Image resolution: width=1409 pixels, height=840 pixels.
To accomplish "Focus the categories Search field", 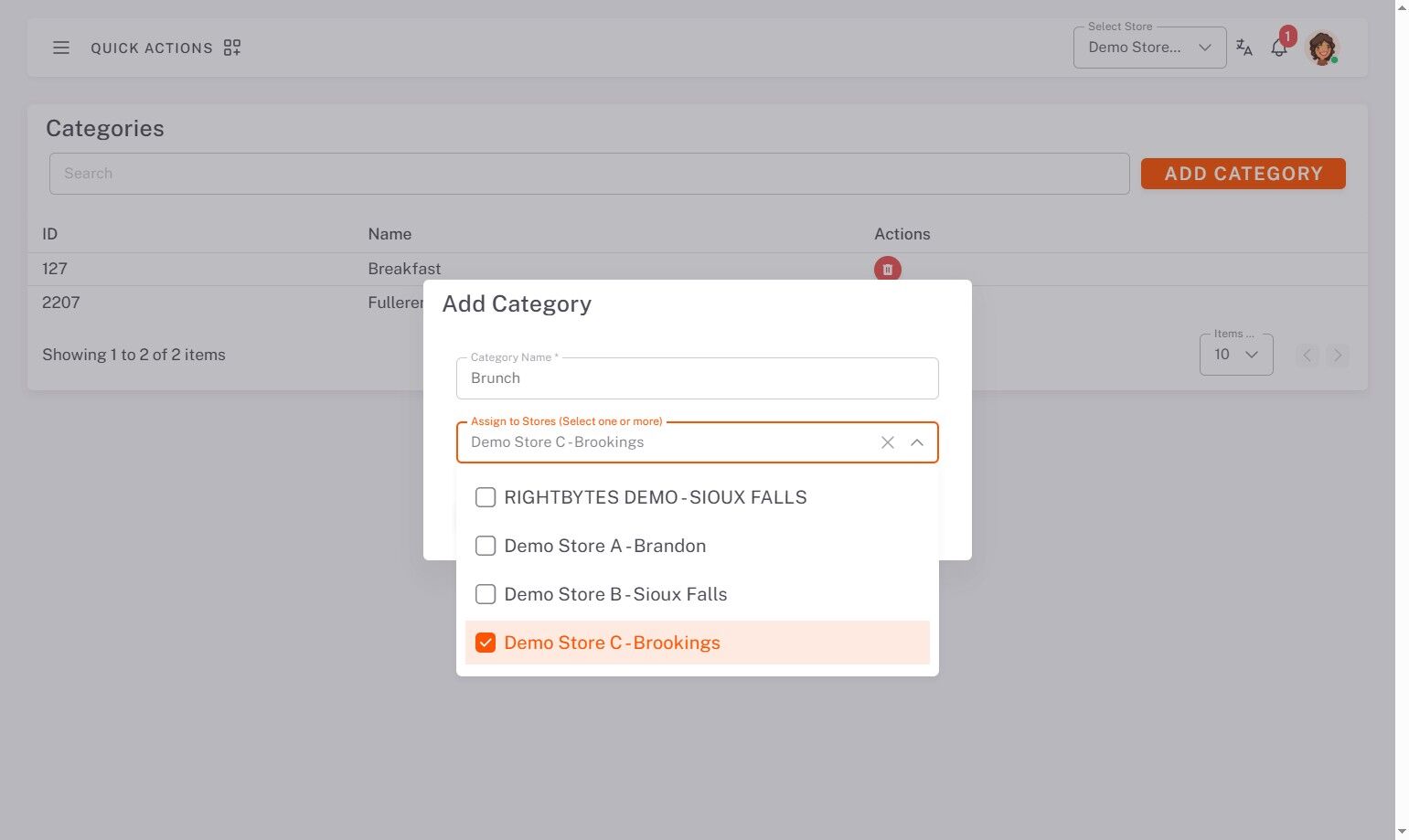I will coord(589,174).
